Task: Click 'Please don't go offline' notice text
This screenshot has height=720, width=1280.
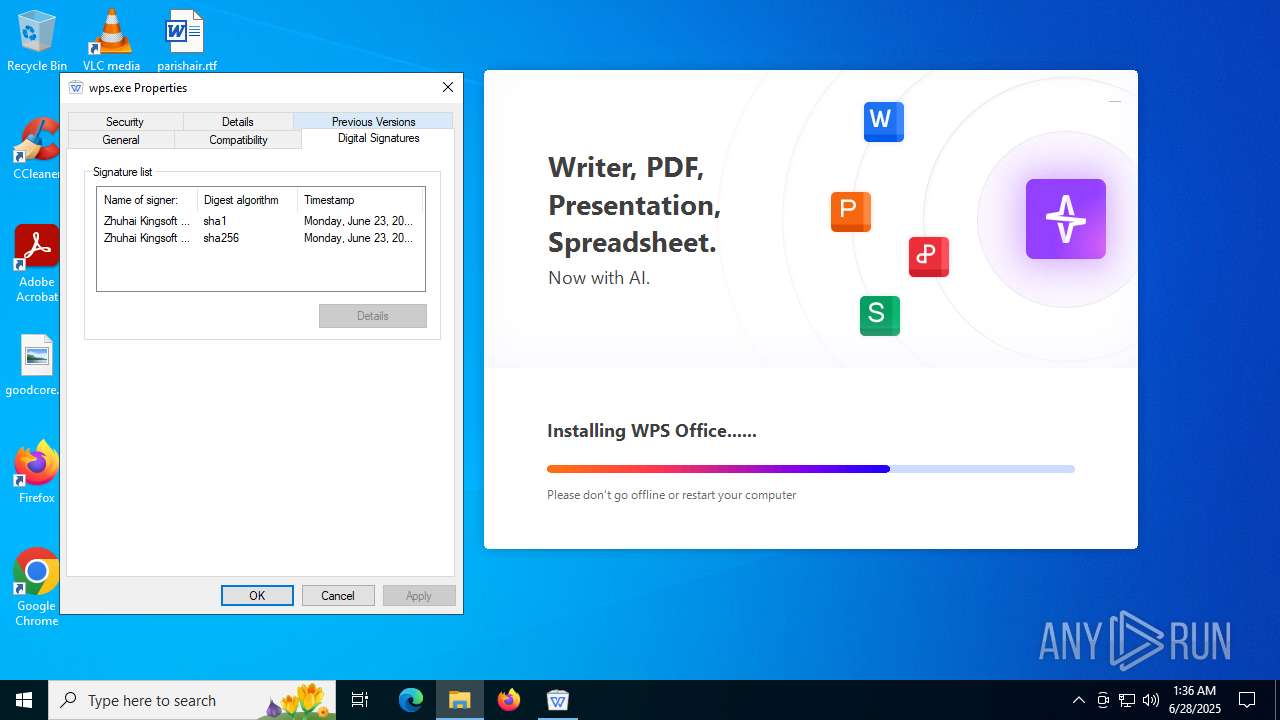Action: 672,495
